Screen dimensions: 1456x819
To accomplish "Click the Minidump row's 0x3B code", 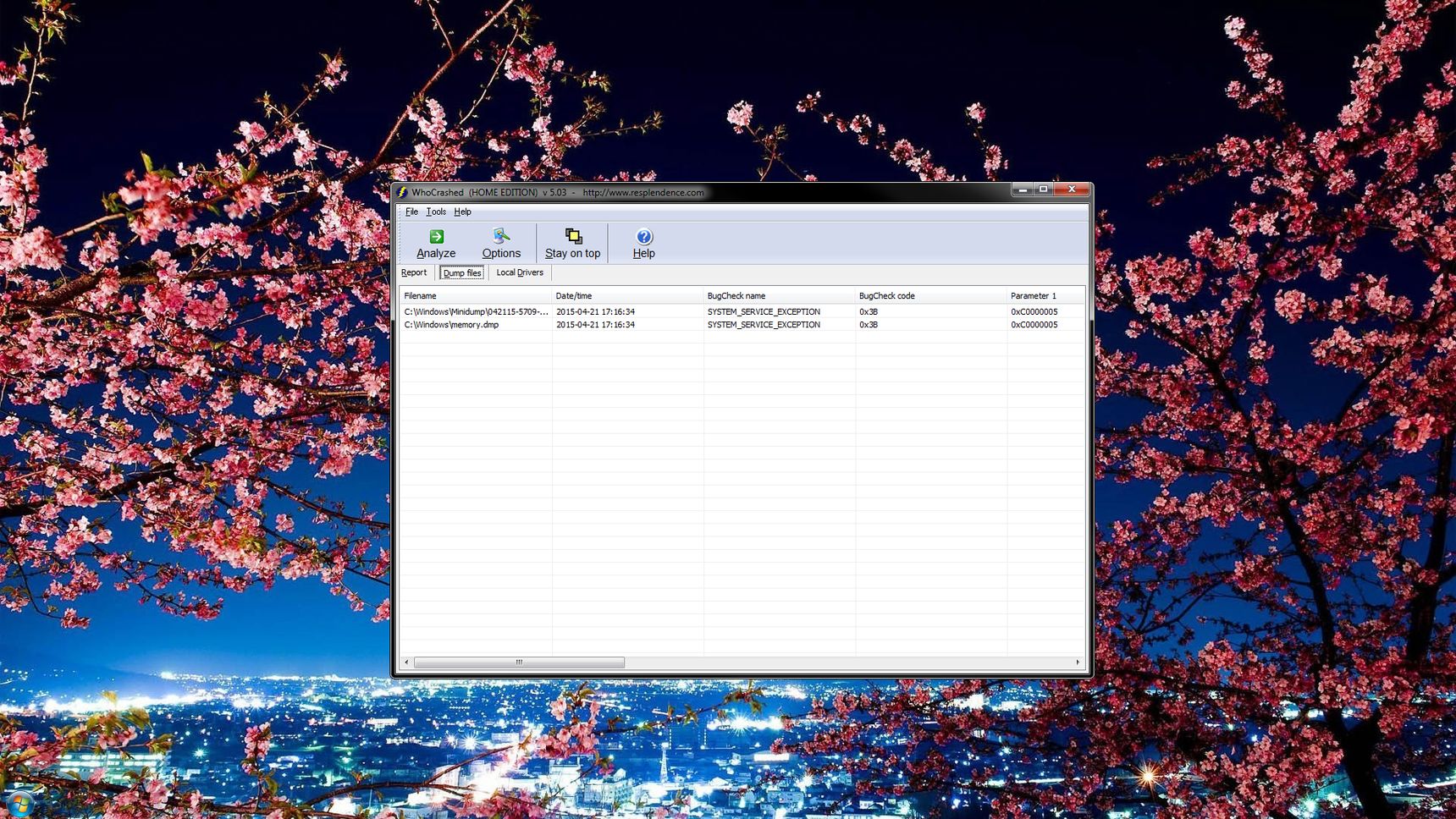I will tap(869, 311).
